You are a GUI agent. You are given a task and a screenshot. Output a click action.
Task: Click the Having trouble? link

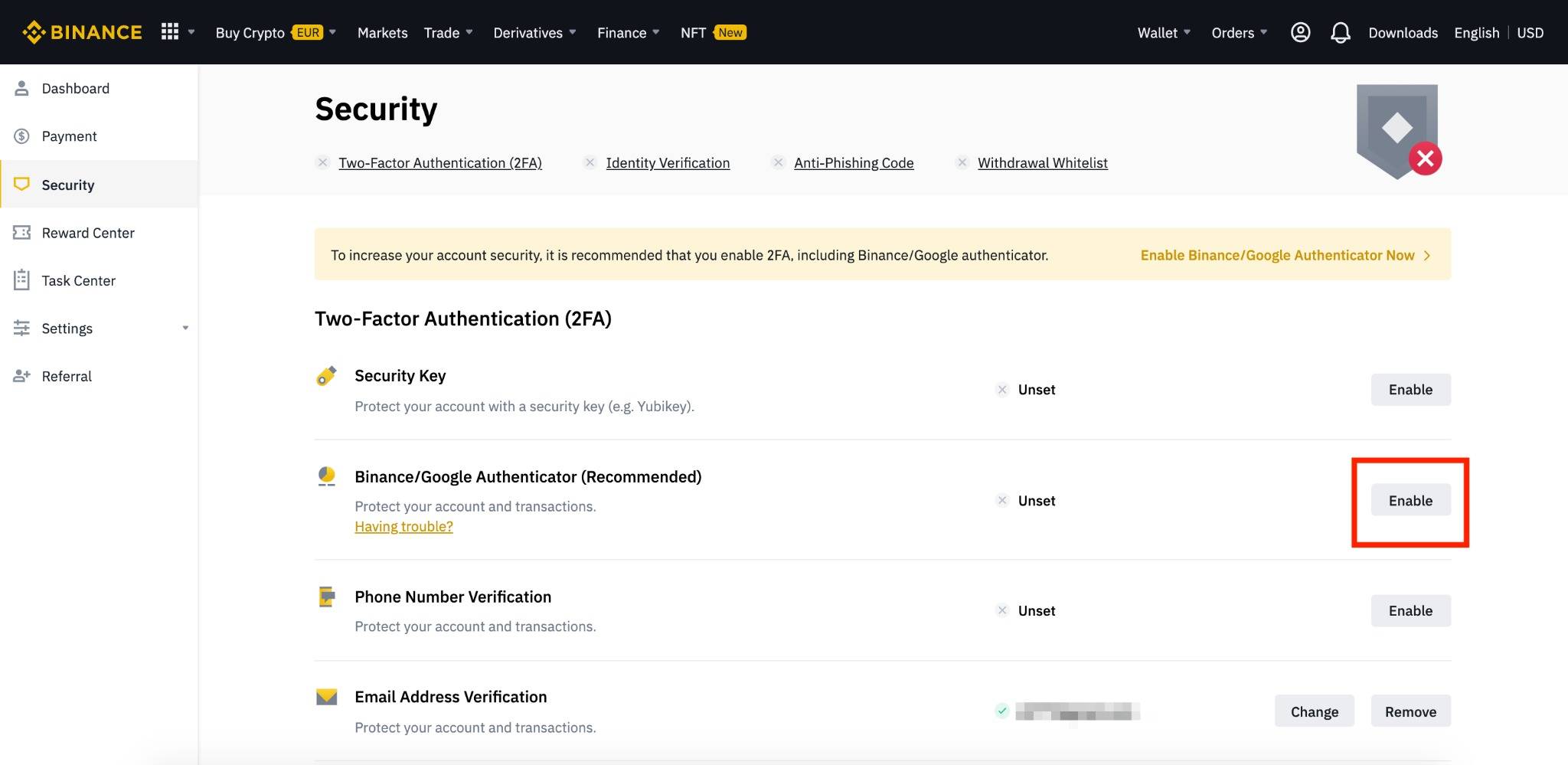pyautogui.click(x=403, y=527)
